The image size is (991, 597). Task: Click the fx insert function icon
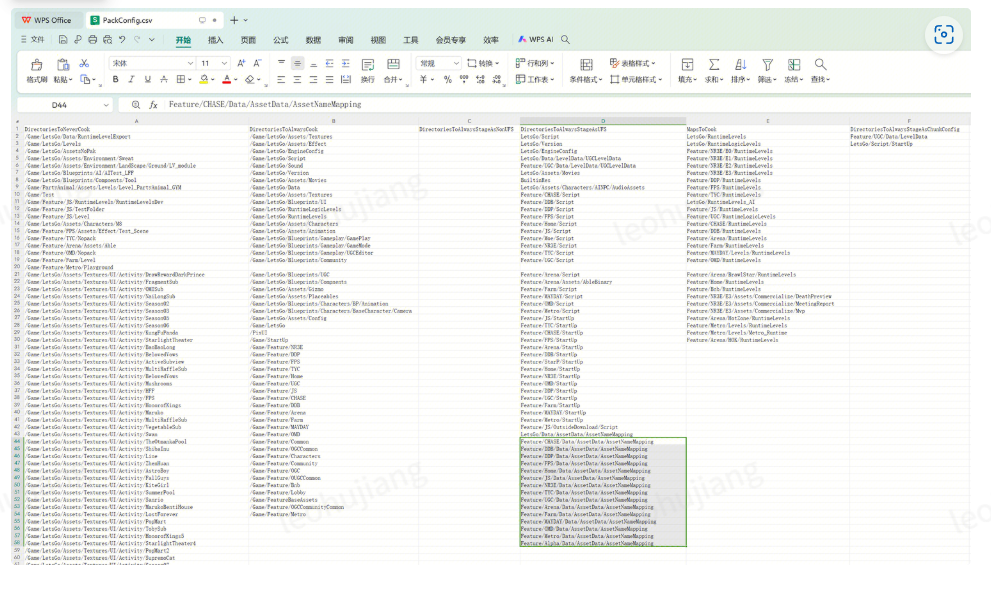[x=153, y=105]
